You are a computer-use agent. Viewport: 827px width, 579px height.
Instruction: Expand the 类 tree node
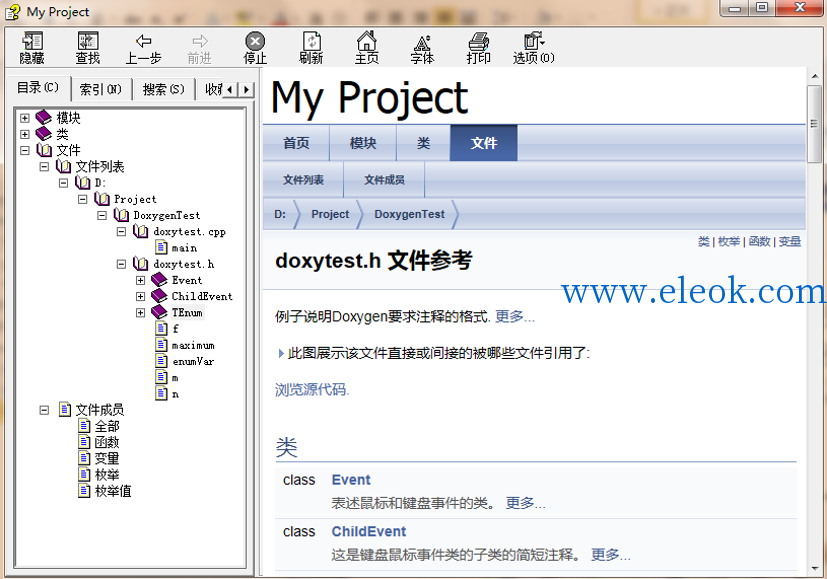coord(25,134)
